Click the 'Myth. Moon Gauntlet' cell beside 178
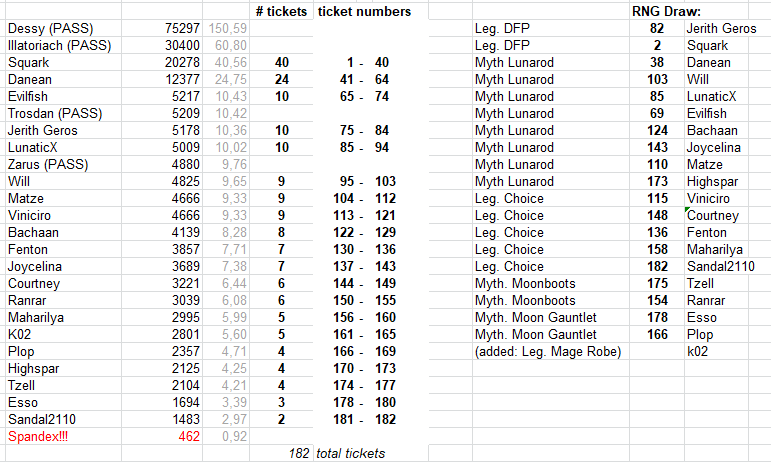 pyautogui.click(x=551, y=318)
